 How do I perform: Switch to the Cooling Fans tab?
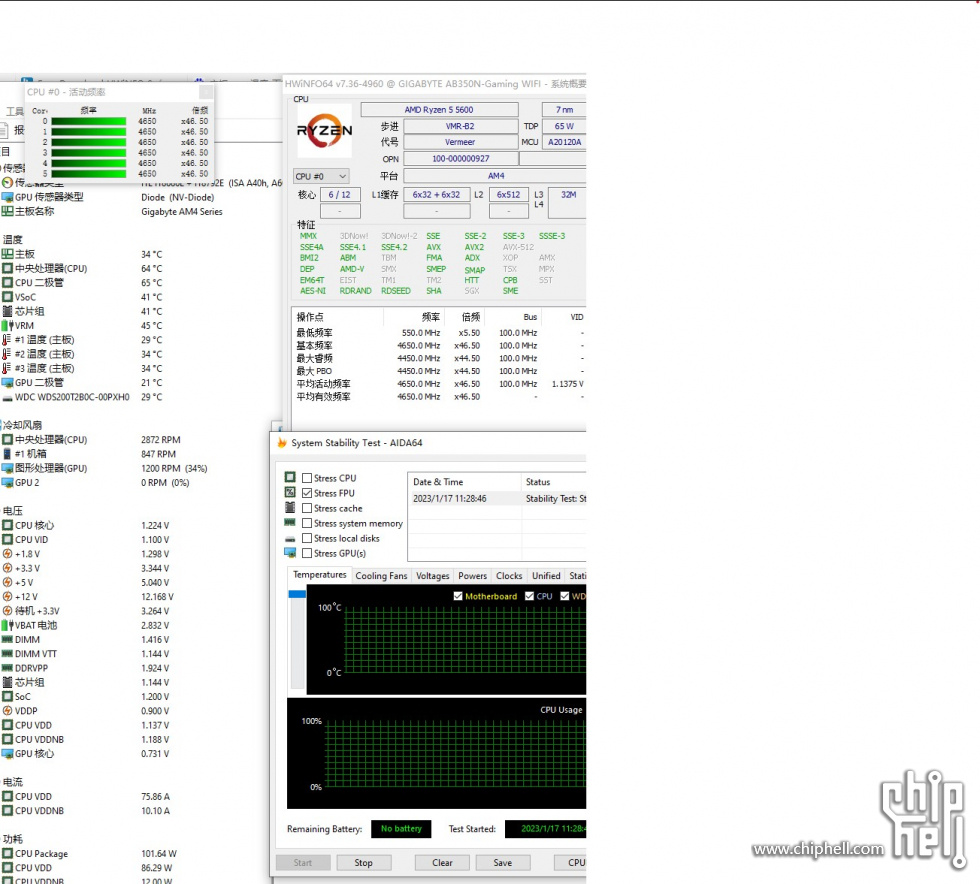[x=381, y=576]
